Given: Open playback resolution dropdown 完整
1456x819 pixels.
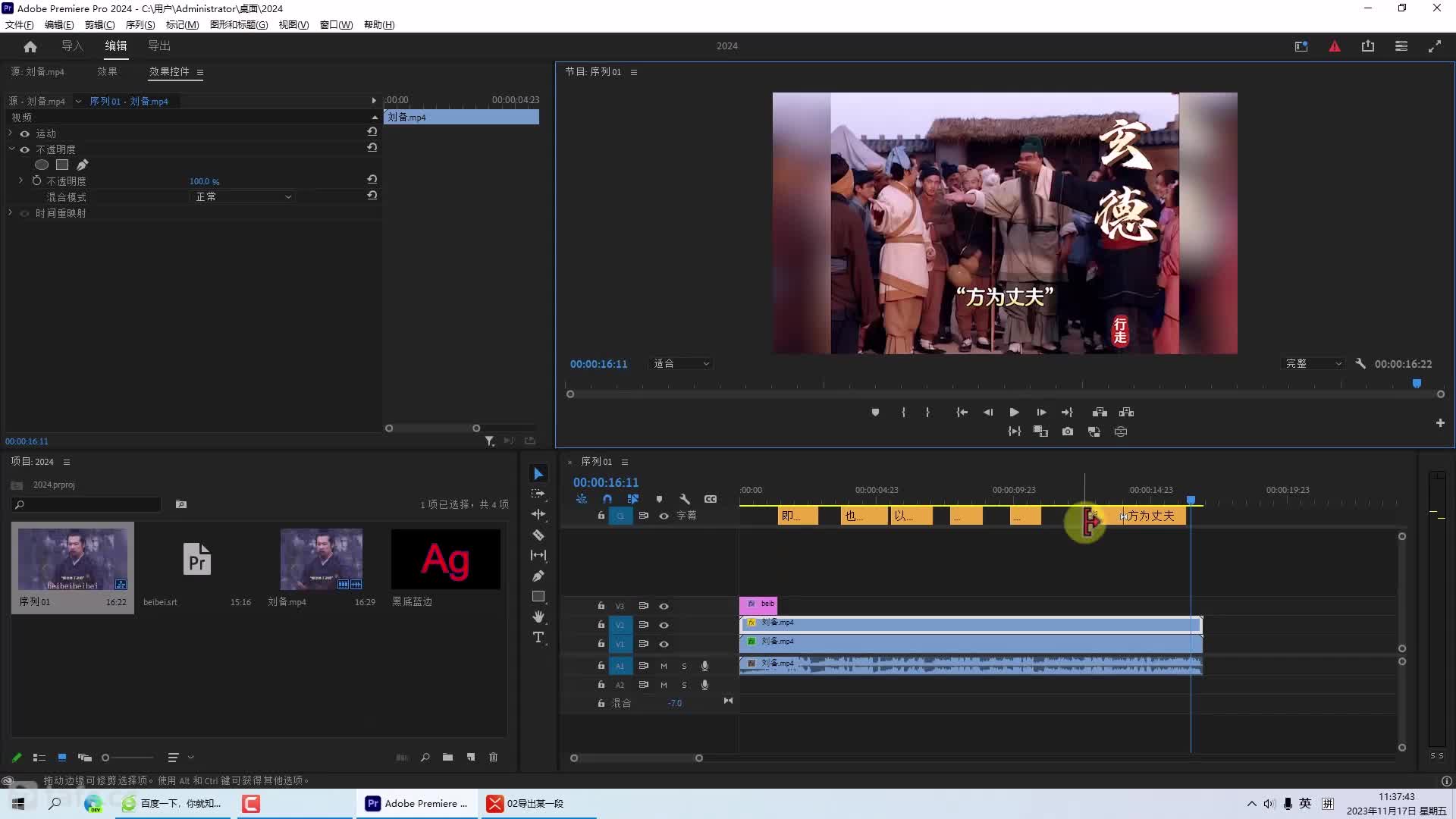Looking at the screenshot, I should [x=1313, y=364].
